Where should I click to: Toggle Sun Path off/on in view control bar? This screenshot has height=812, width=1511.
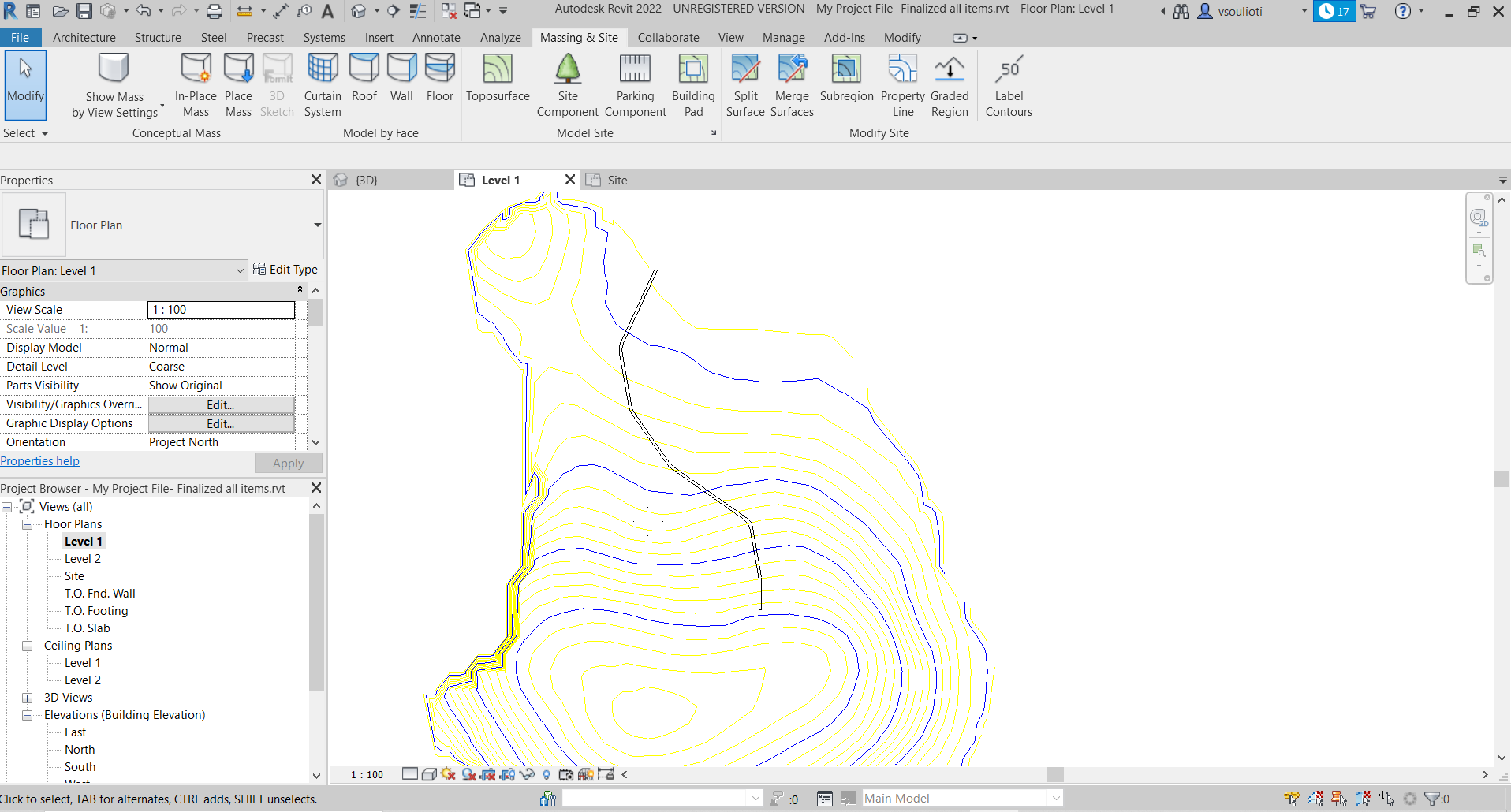point(449,774)
